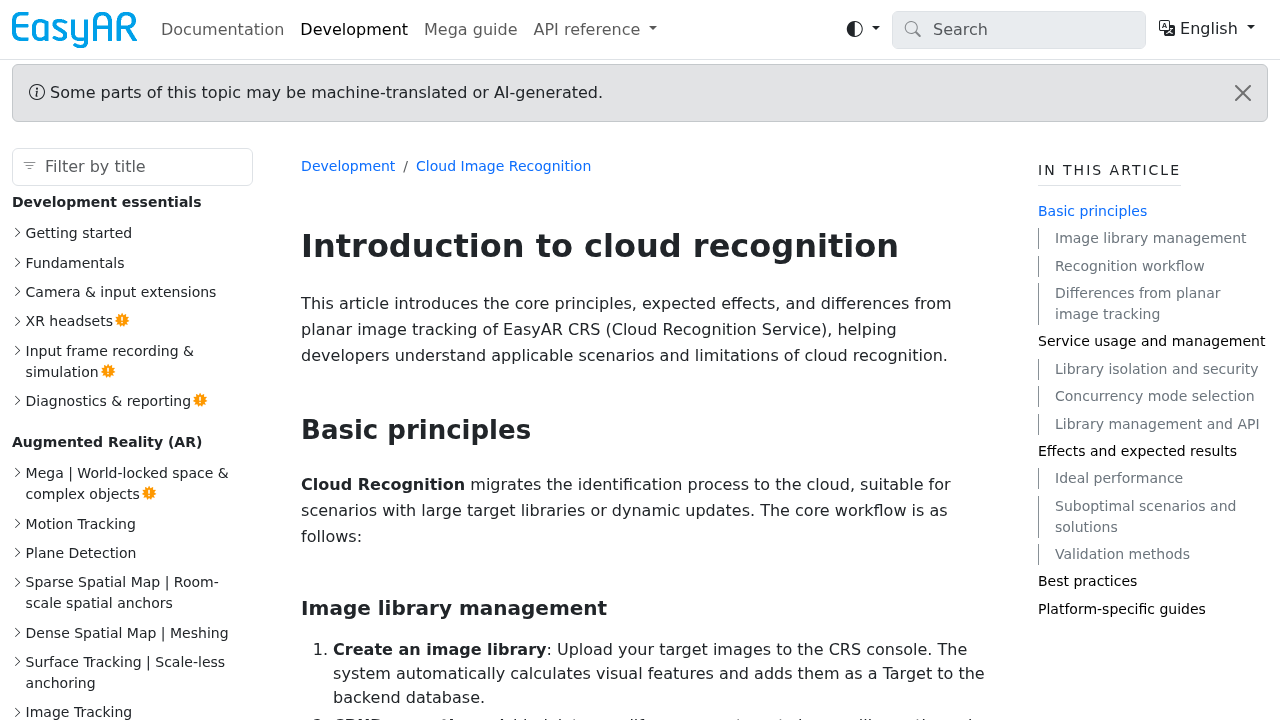Jump to Validation methods outline link
This screenshot has height=720, width=1280.
point(1122,554)
